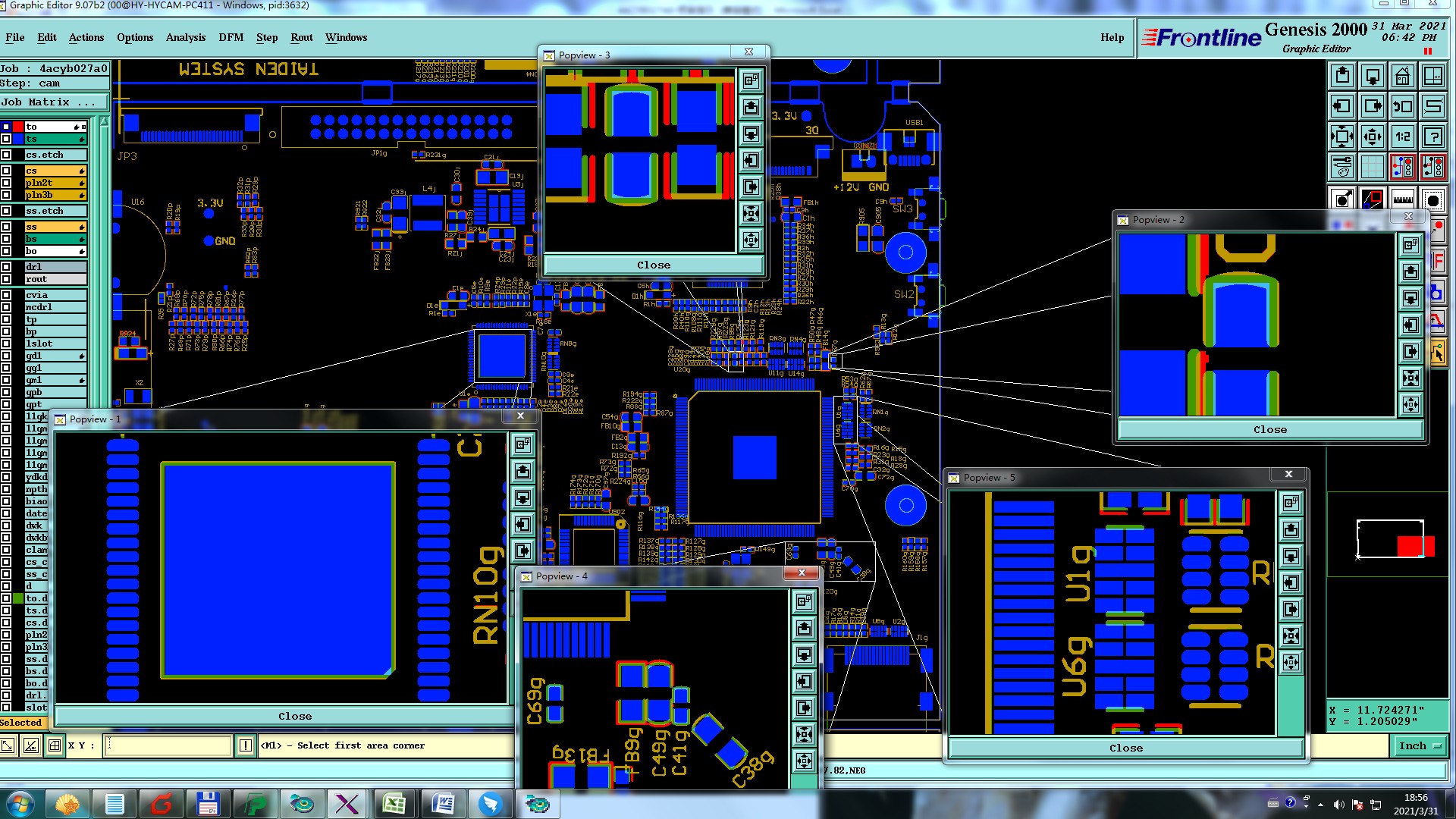Click the Home view icon in toolbar

click(1402, 76)
